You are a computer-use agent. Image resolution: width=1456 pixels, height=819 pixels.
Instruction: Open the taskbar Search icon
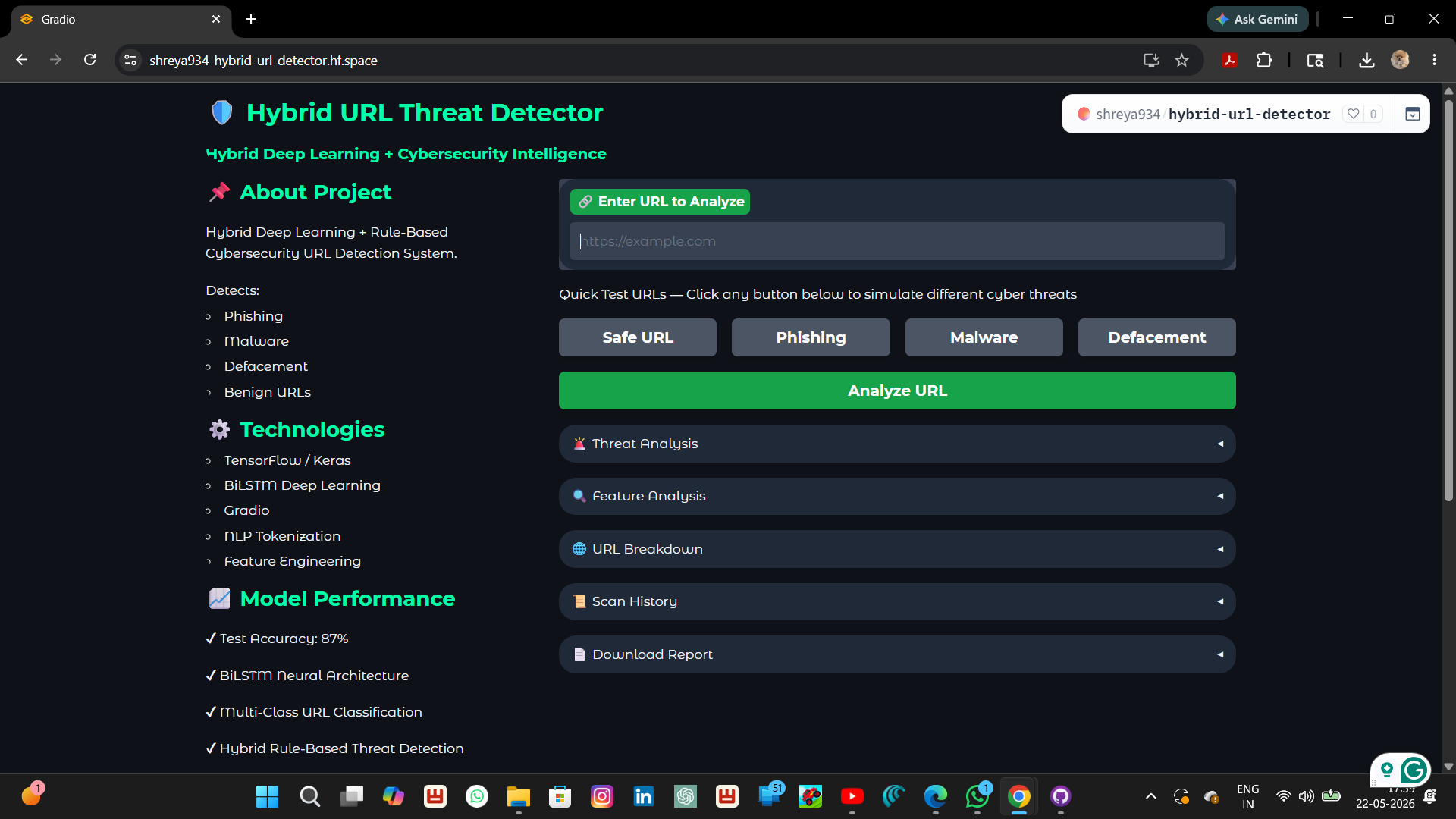point(309,796)
